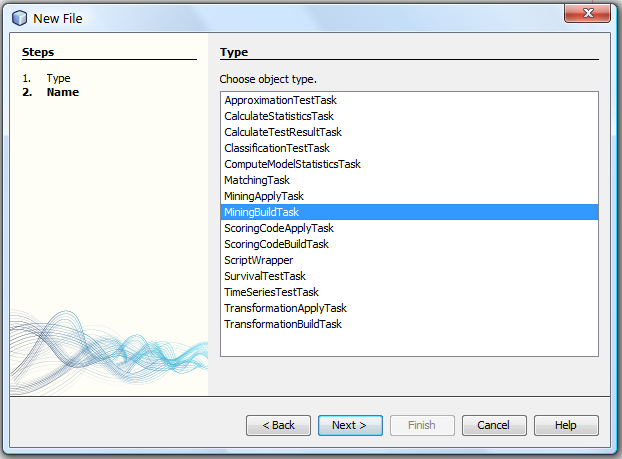
Task: Pick ClassificationTestTask in the list
Action: tap(277, 148)
